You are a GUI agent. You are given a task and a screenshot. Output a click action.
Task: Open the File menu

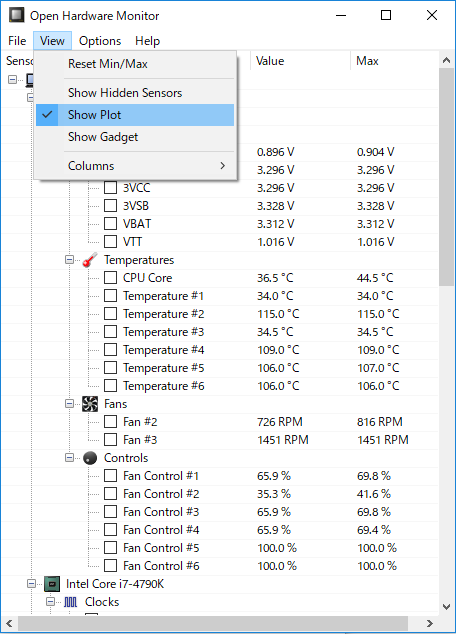tap(17, 41)
